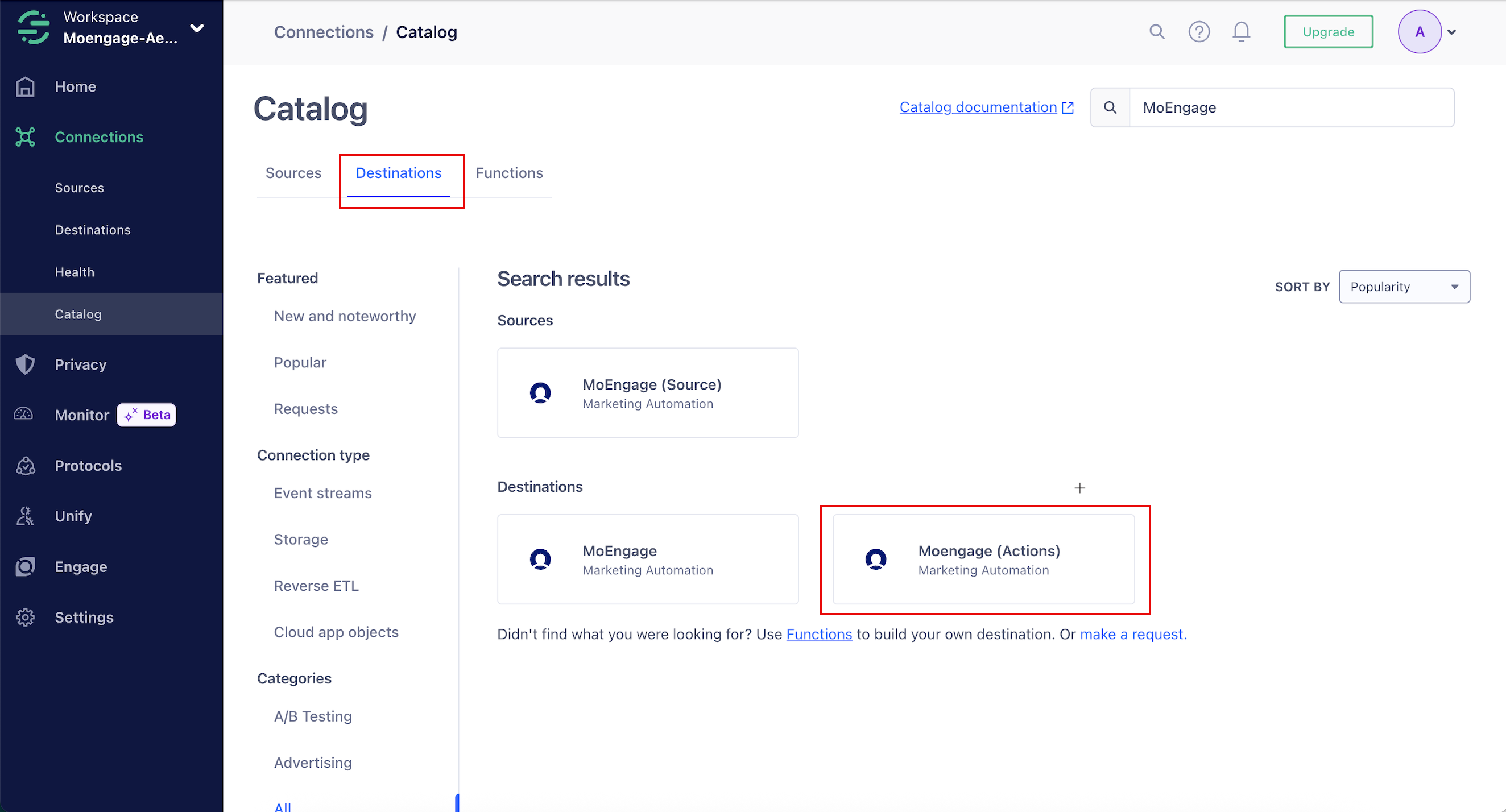Open the Privacy shield icon
This screenshot has height=812, width=1506.
[x=25, y=364]
